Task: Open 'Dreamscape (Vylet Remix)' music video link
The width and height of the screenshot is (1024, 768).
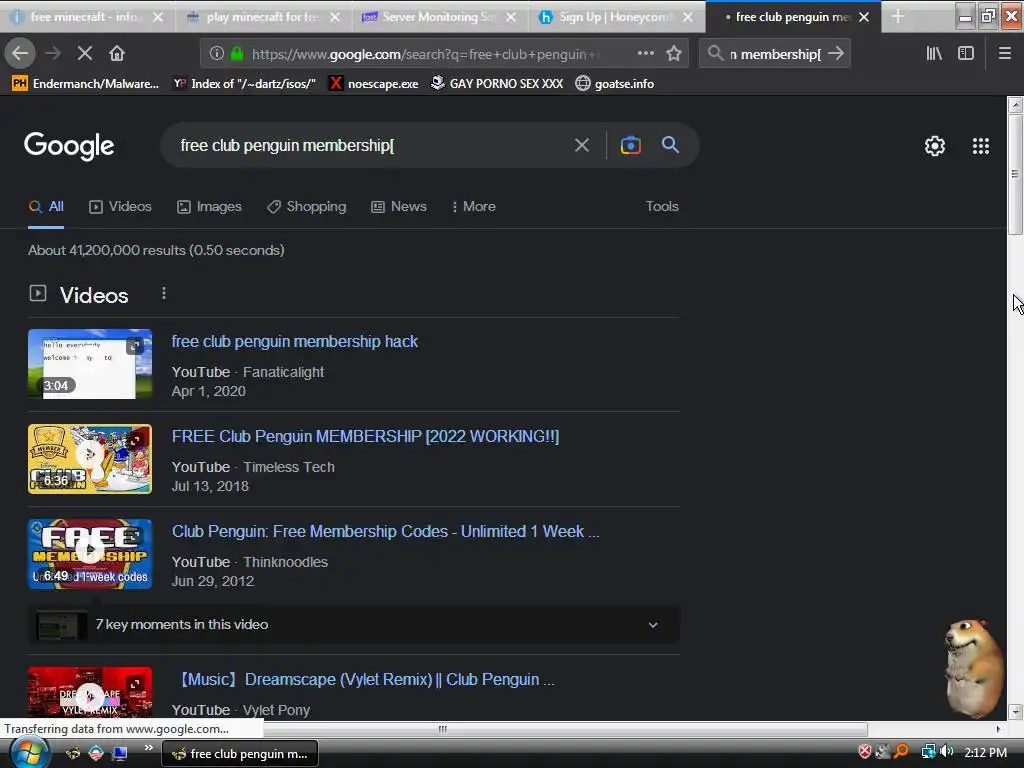Action: pos(364,680)
